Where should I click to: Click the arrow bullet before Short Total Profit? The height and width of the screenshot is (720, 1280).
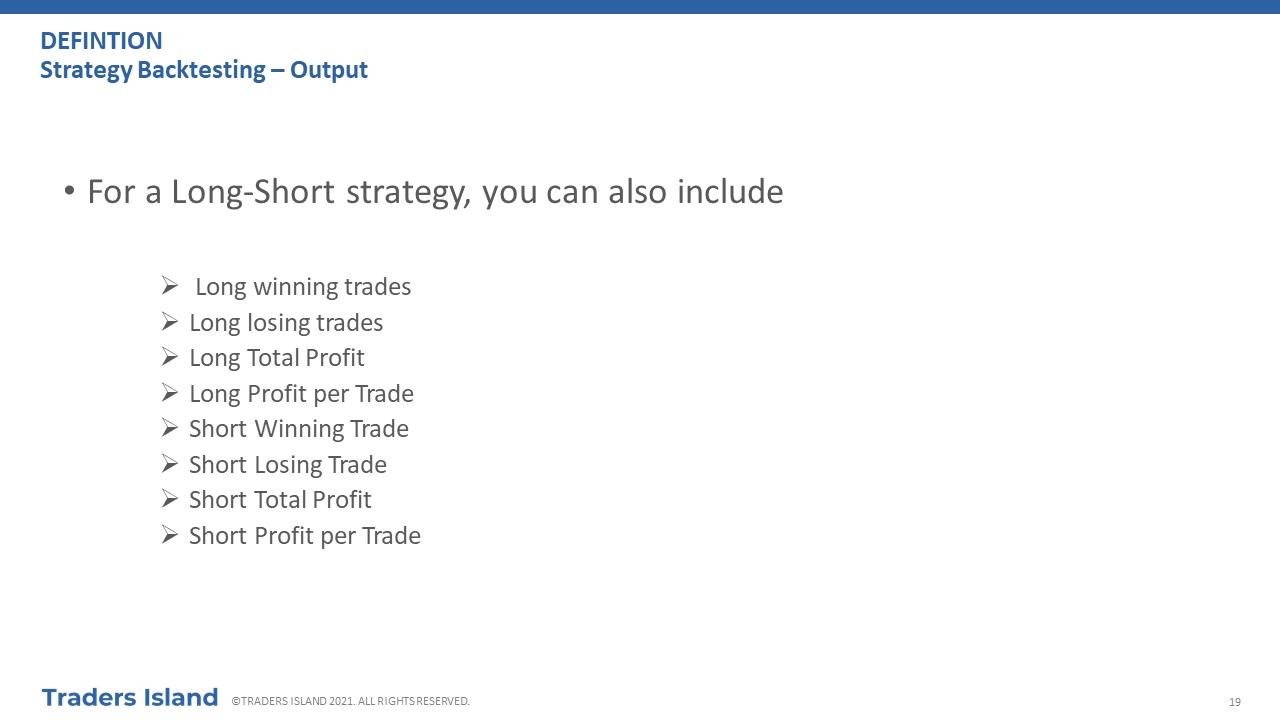[169, 500]
